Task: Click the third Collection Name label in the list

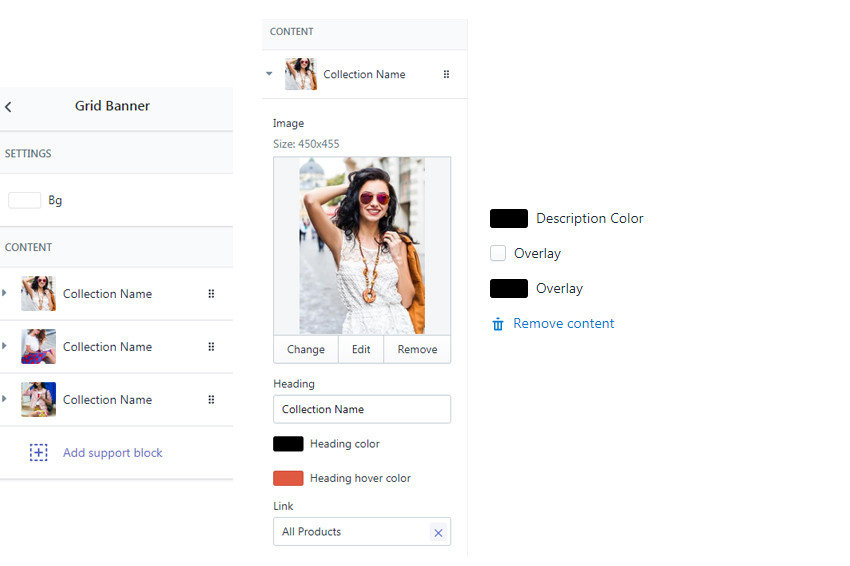Action: click(107, 400)
